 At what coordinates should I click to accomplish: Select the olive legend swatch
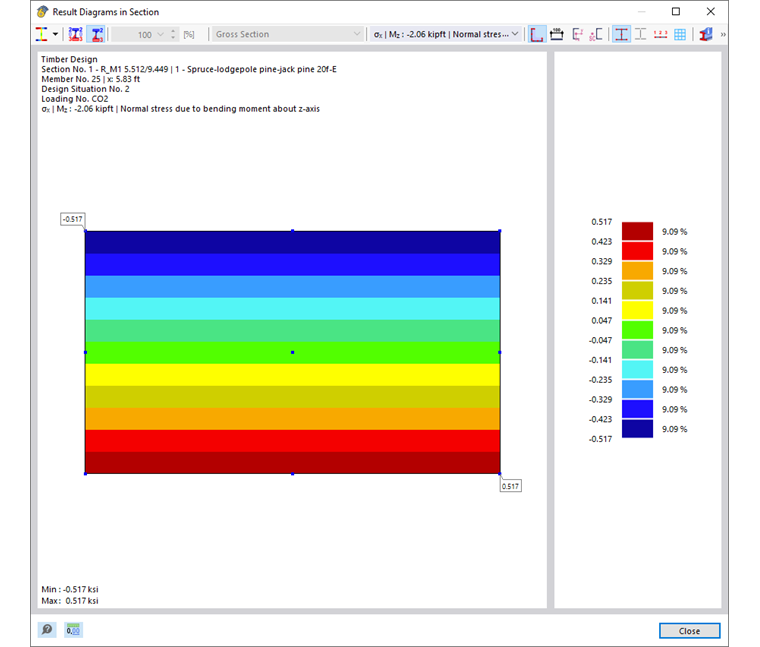[x=637, y=291]
